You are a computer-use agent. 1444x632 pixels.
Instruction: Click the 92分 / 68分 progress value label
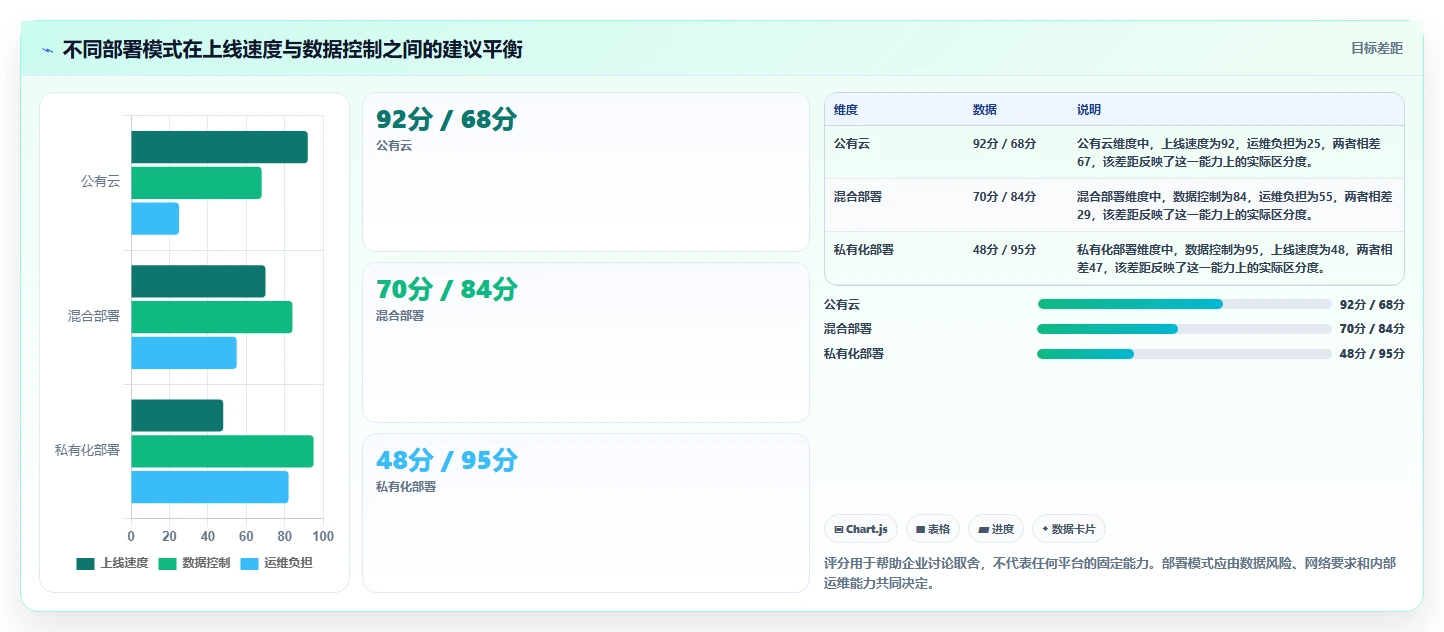click(x=1372, y=304)
